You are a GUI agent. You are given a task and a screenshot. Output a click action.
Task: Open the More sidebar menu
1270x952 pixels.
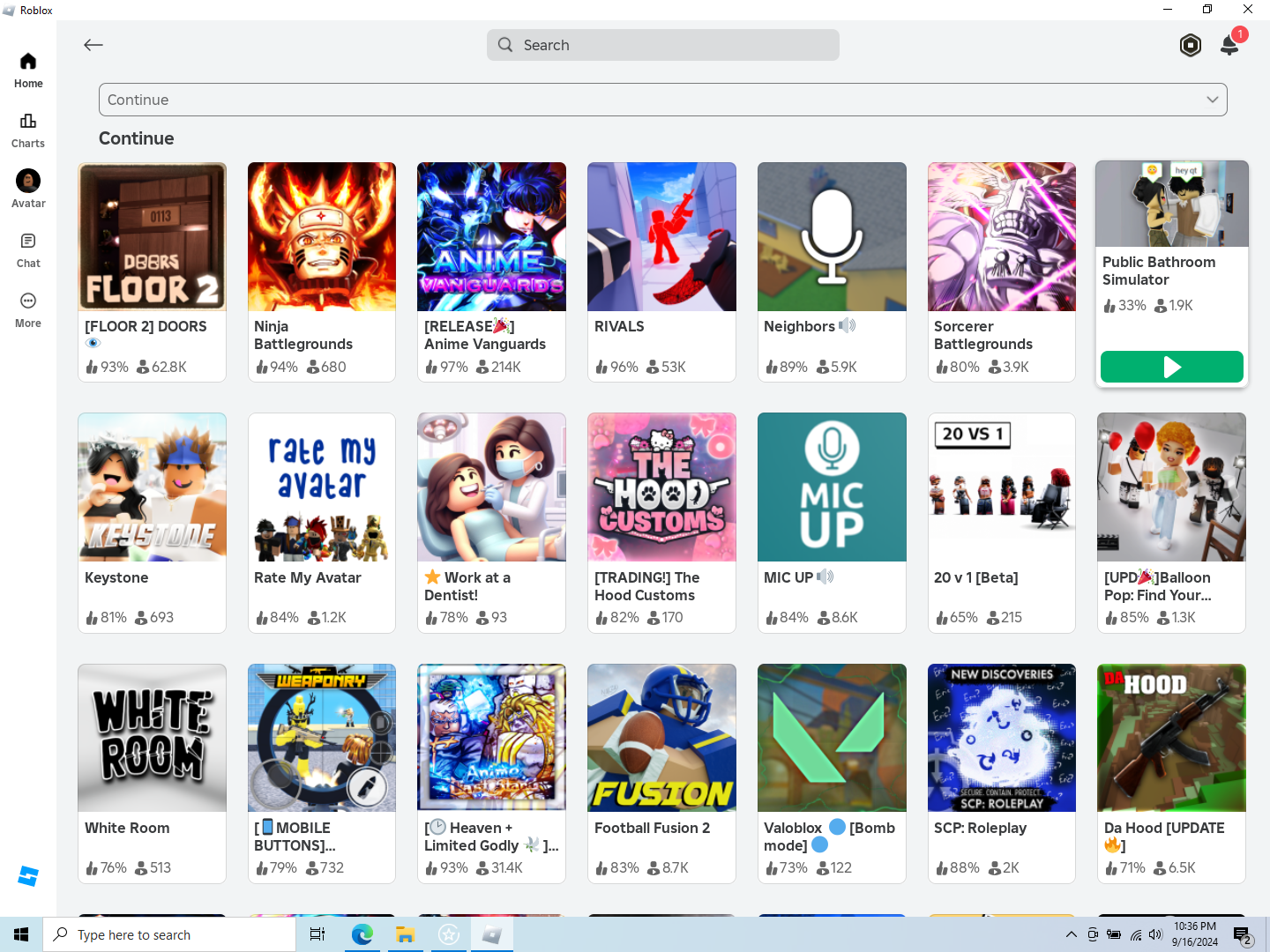28,310
